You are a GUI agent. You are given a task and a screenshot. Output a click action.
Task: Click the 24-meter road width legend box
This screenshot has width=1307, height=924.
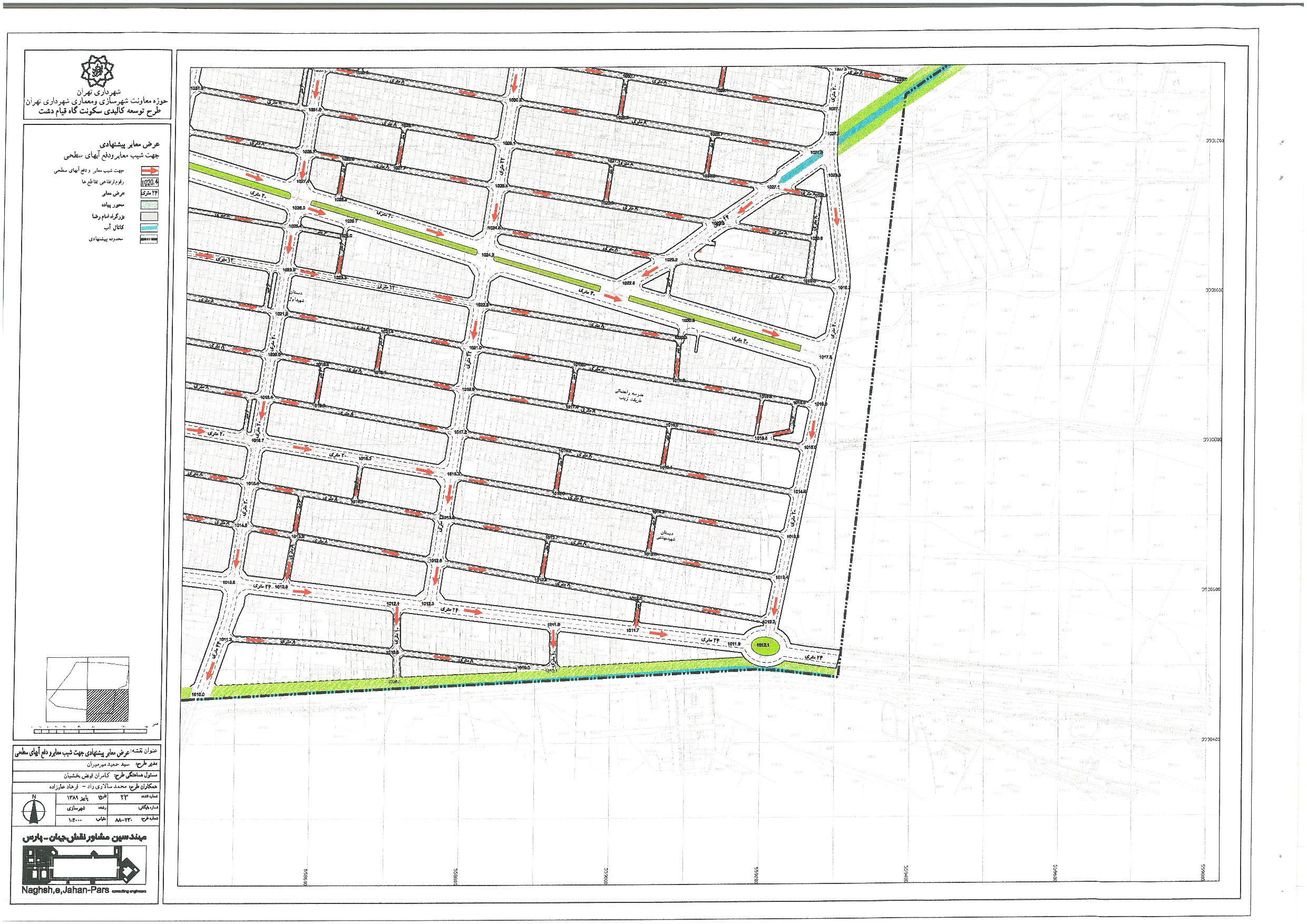[150, 193]
